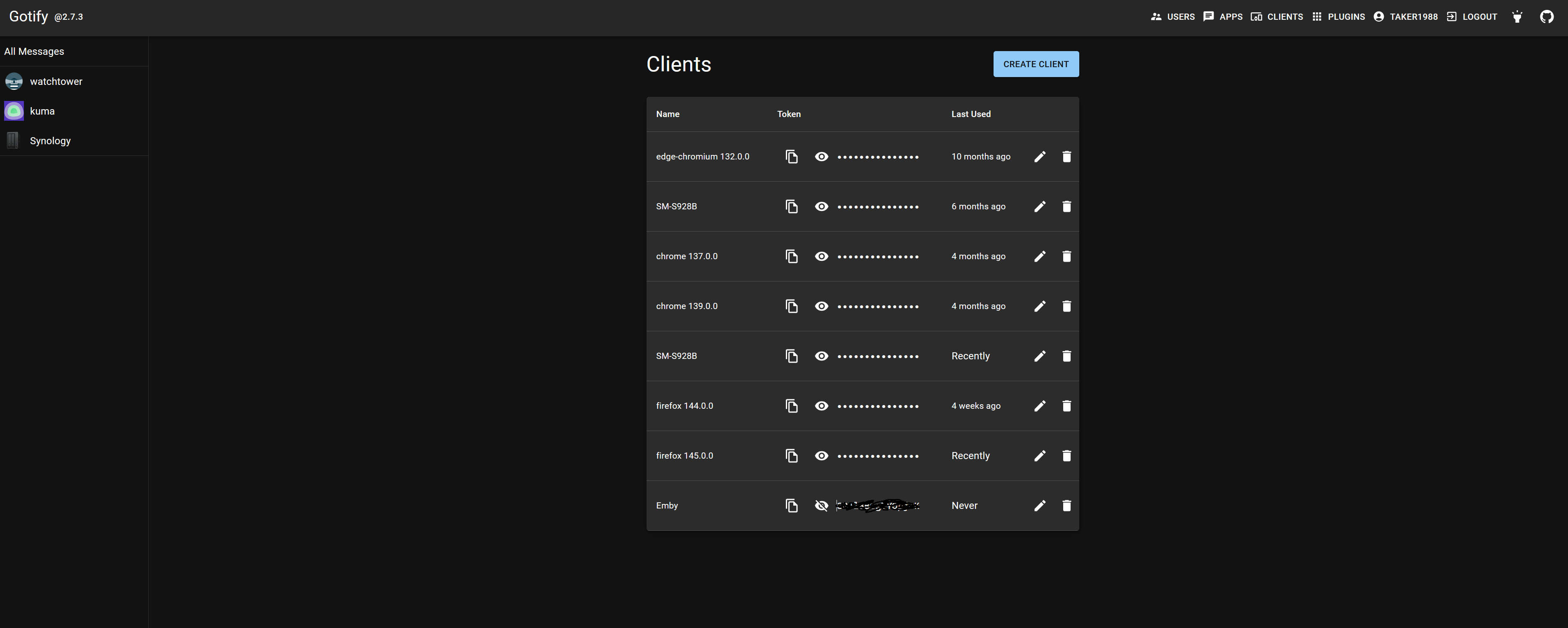Edit the chrome 139.0.0 client
The height and width of the screenshot is (628, 1568).
tap(1040, 306)
